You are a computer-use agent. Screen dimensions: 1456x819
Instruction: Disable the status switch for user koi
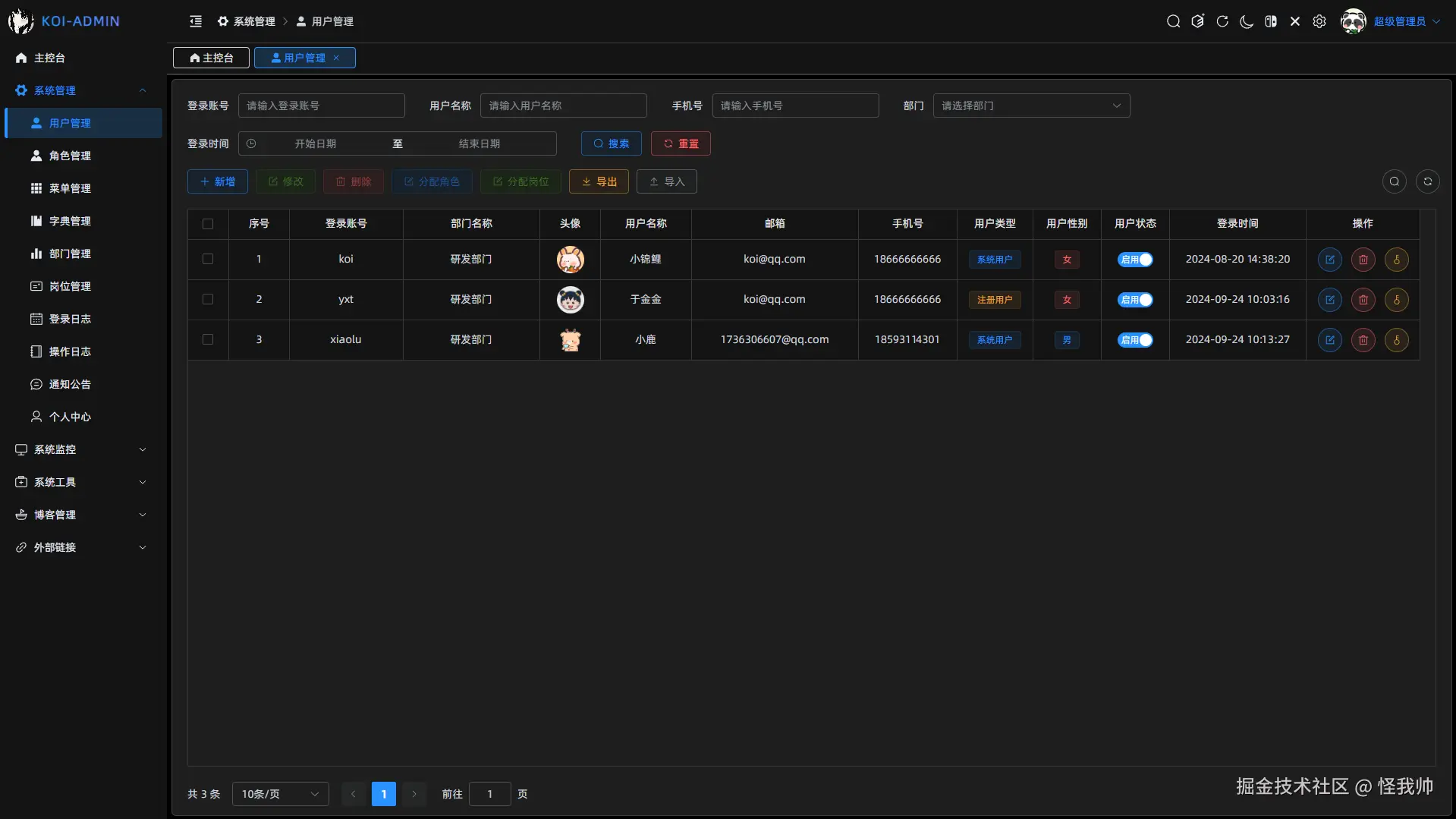[1135, 260]
